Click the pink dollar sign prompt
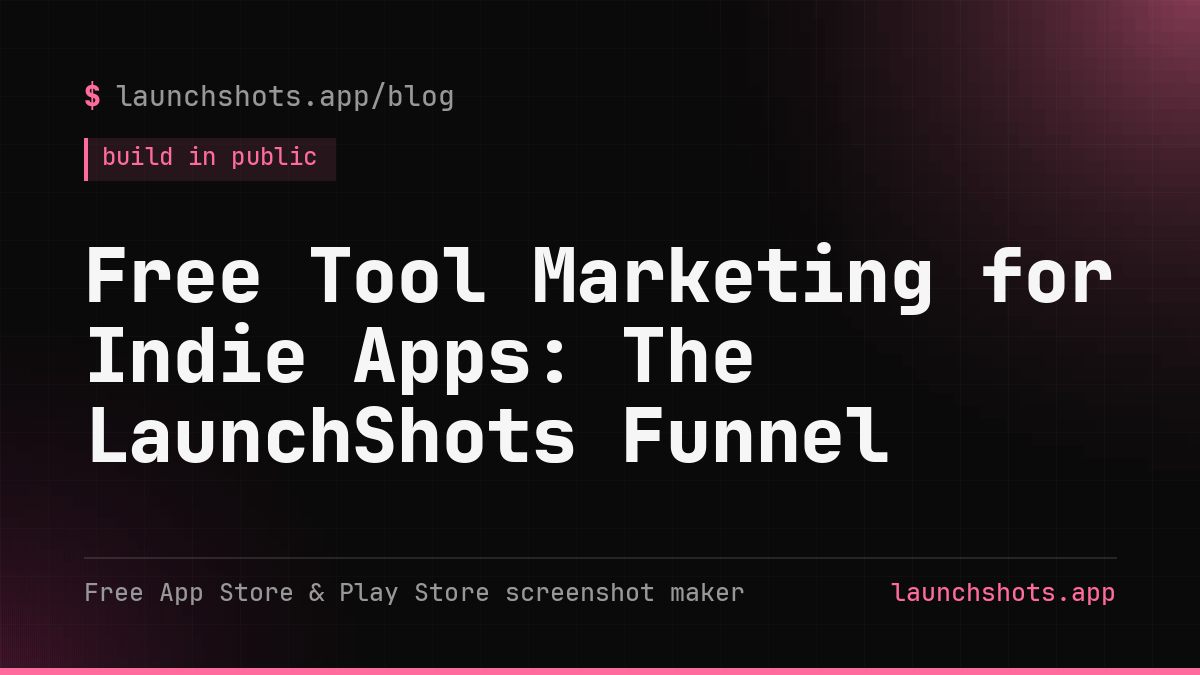The height and width of the screenshot is (675, 1200). point(92,96)
